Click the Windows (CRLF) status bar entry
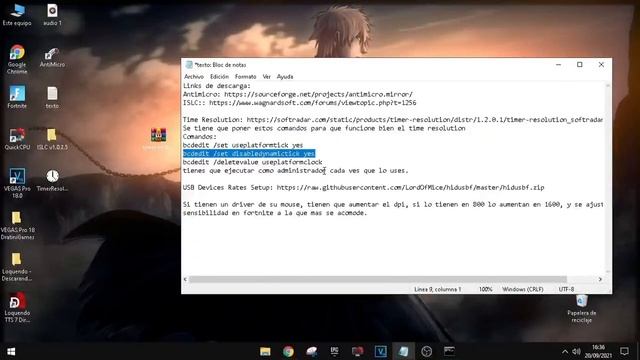Image resolution: width=640 pixels, height=360 pixels. (x=523, y=289)
